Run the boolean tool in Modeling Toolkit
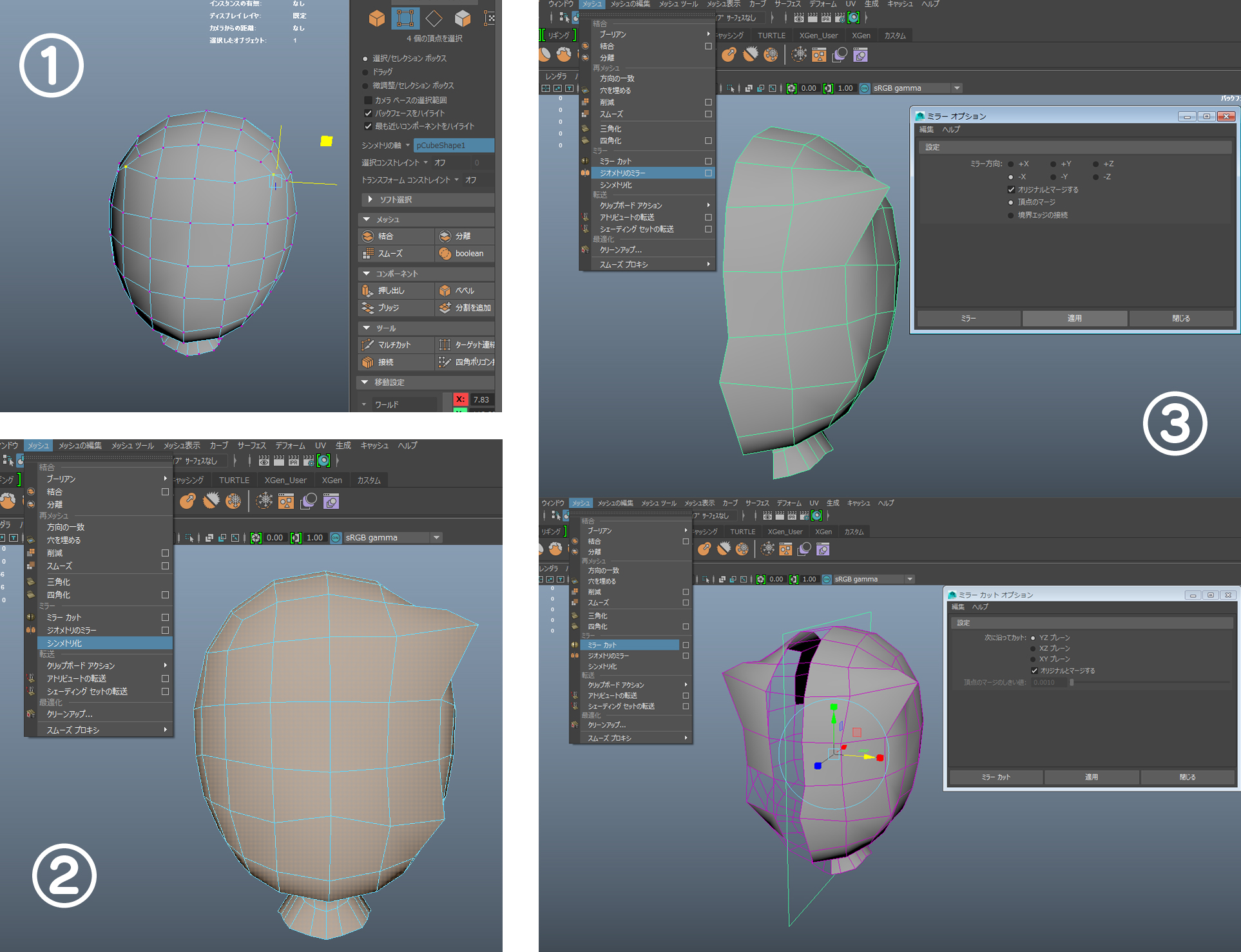Screen dimensions: 1241x952 coord(465,254)
